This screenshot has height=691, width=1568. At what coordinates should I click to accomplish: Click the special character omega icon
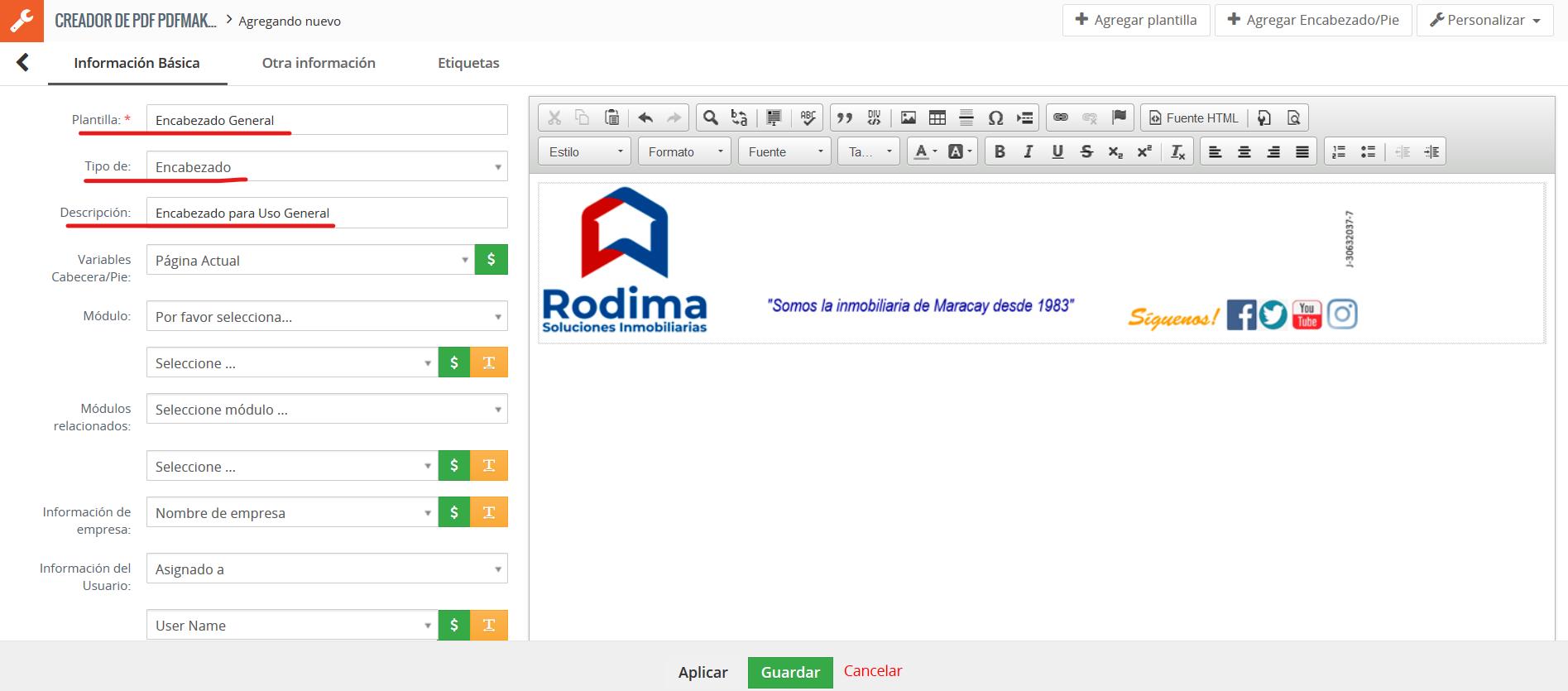pos(995,118)
